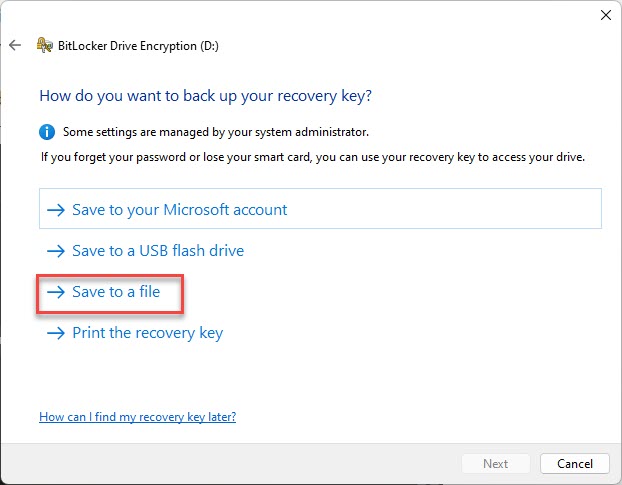Go back using the back arrow

click(x=15, y=45)
